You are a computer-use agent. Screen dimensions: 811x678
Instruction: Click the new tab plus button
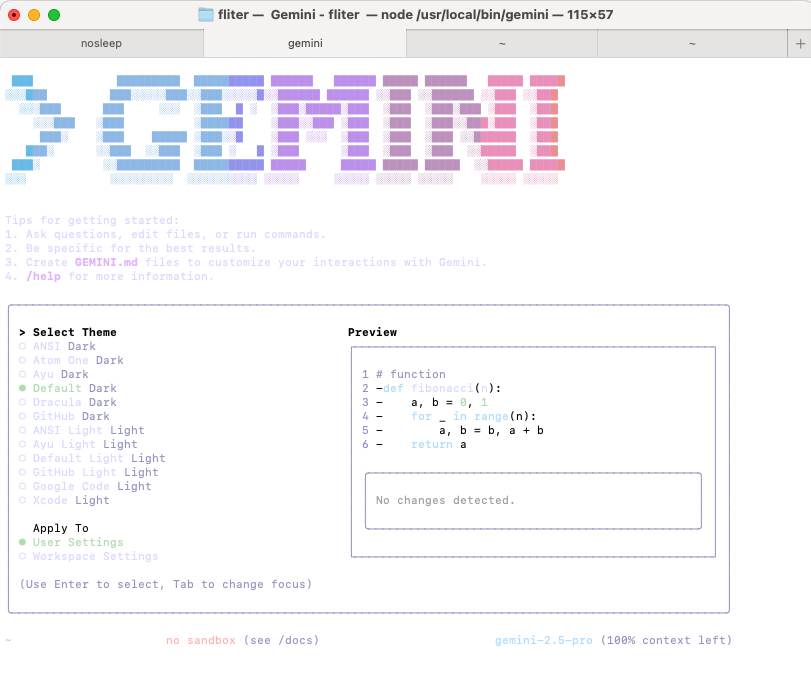(799, 44)
